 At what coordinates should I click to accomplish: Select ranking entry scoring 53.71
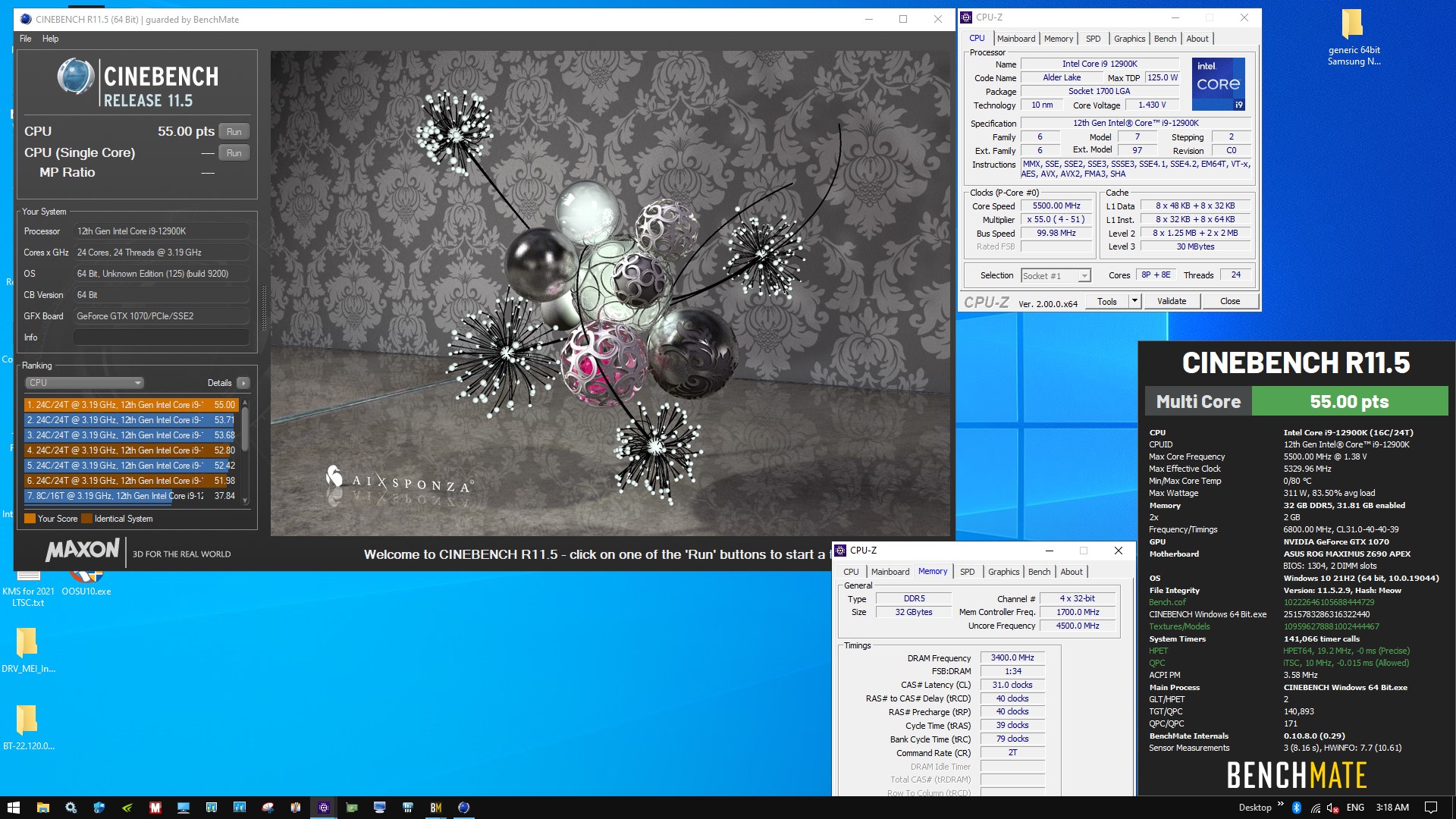coord(131,420)
